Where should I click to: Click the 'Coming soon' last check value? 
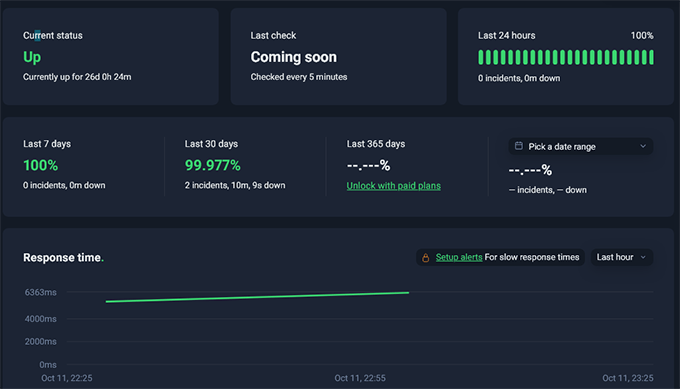(294, 57)
